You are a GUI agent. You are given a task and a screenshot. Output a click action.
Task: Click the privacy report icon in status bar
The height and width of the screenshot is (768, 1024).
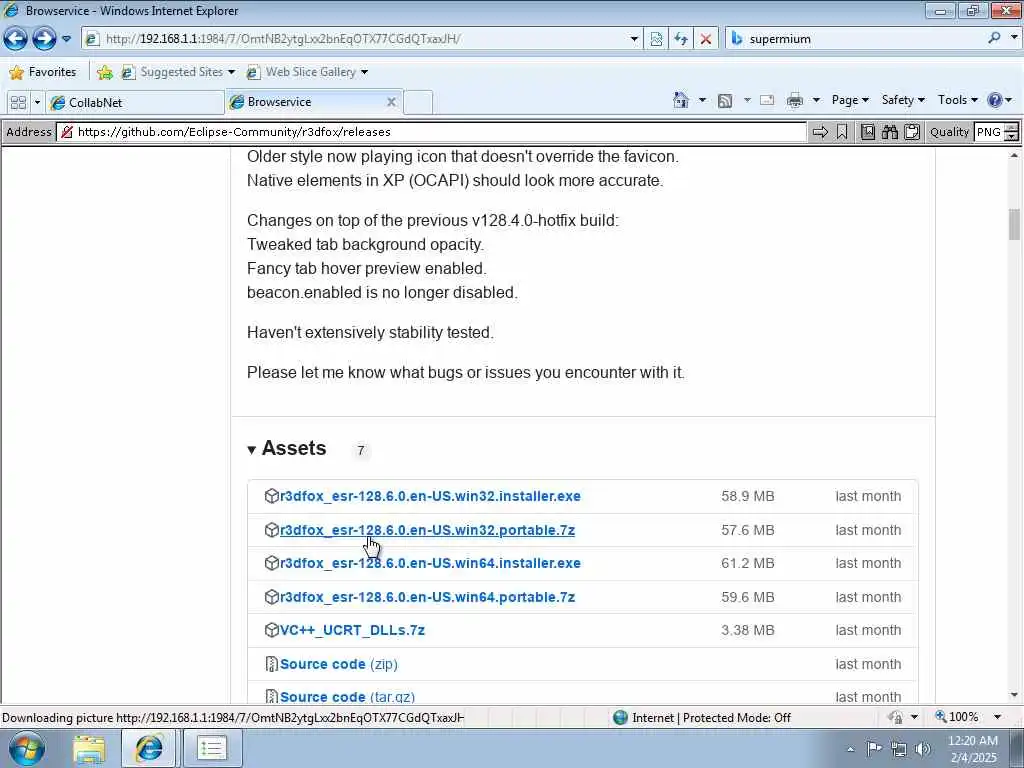tap(895, 718)
